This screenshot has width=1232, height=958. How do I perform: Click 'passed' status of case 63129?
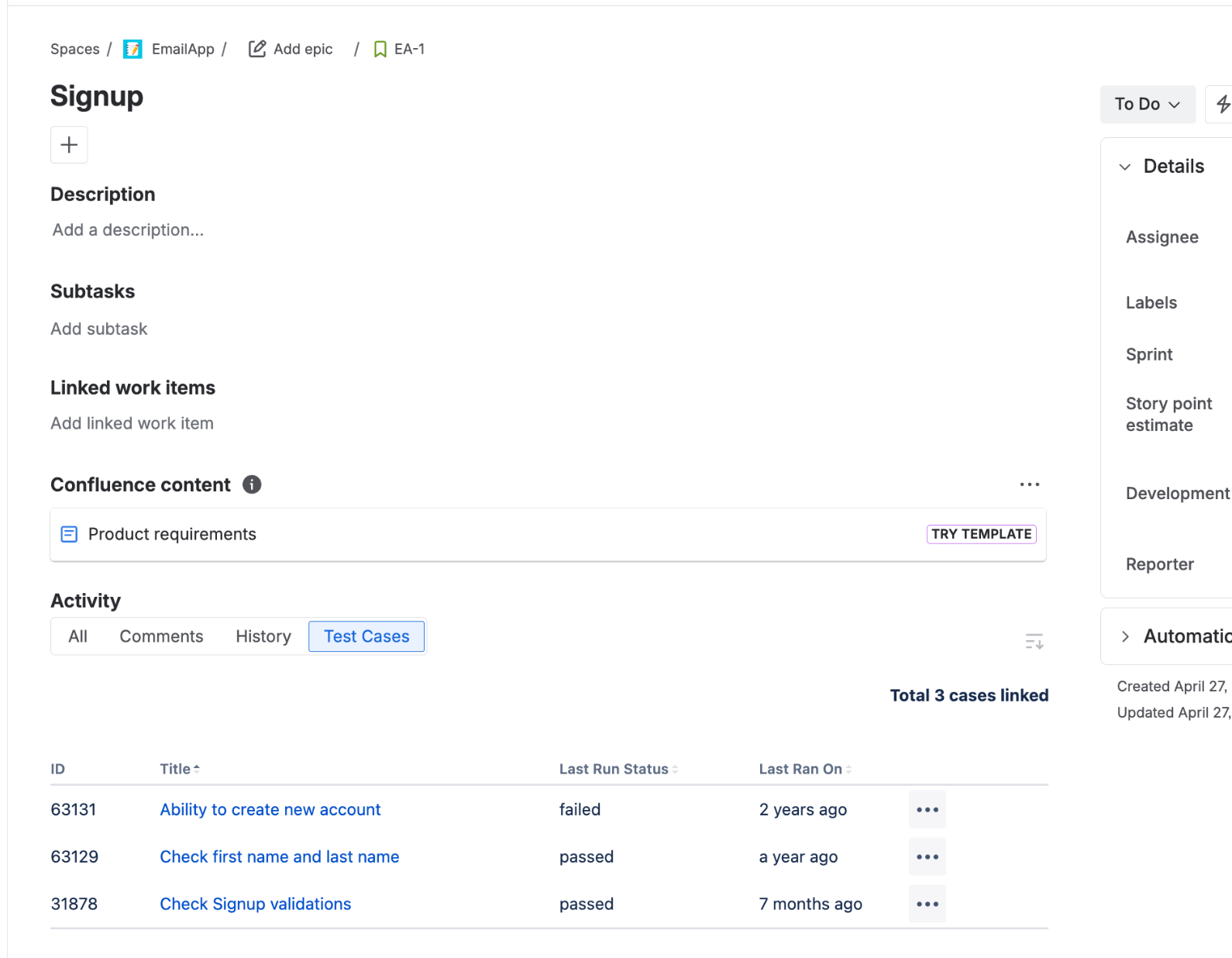click(x=587, y=857)
